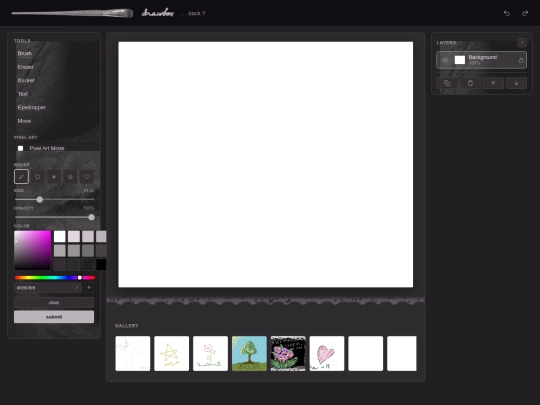Open the purple flowers on black thumbnail
The width and height of the screenshot is (540, 405).
tap(288, 354)
